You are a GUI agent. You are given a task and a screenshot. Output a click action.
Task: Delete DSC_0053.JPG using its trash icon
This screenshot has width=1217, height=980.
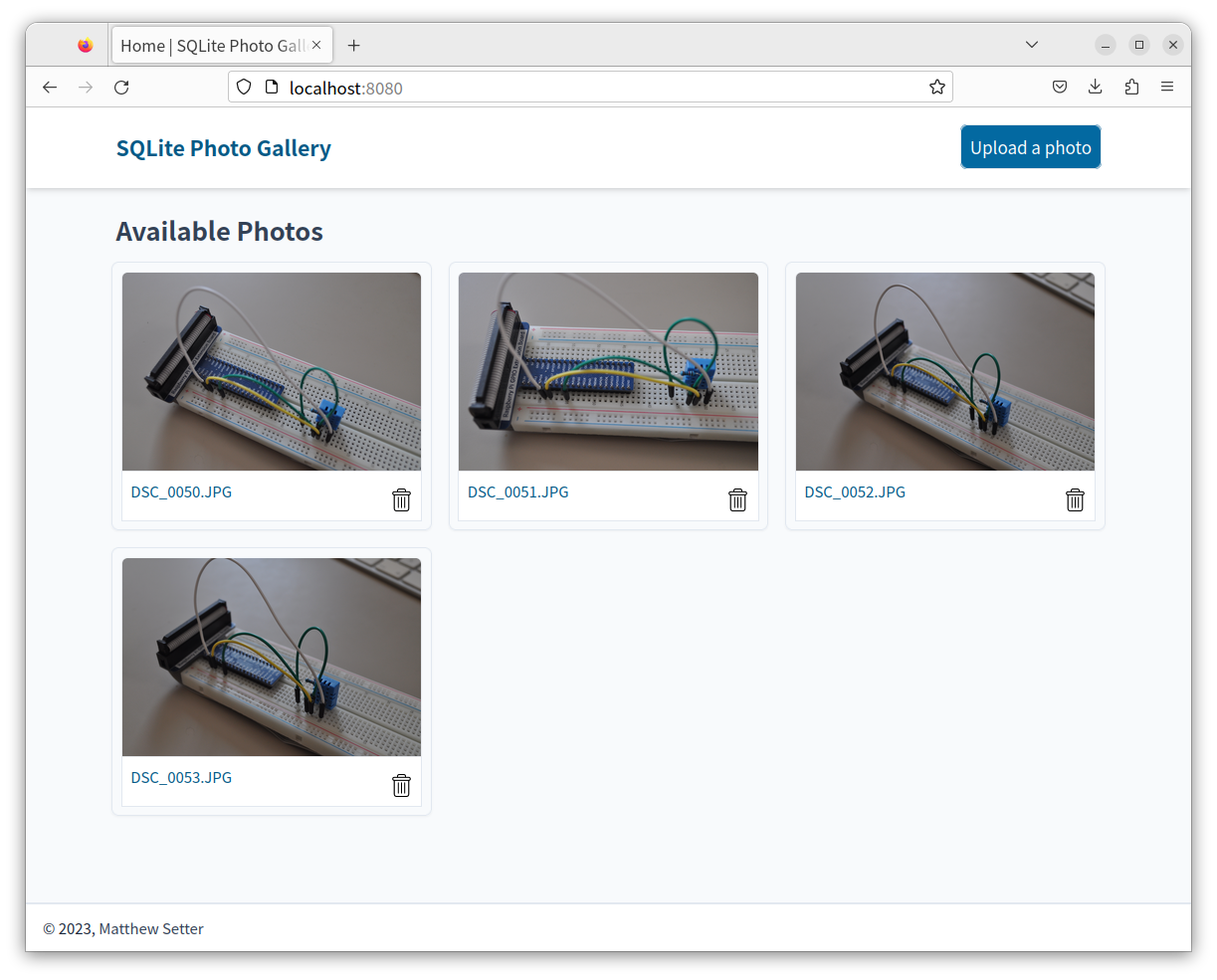click(401, 785)
